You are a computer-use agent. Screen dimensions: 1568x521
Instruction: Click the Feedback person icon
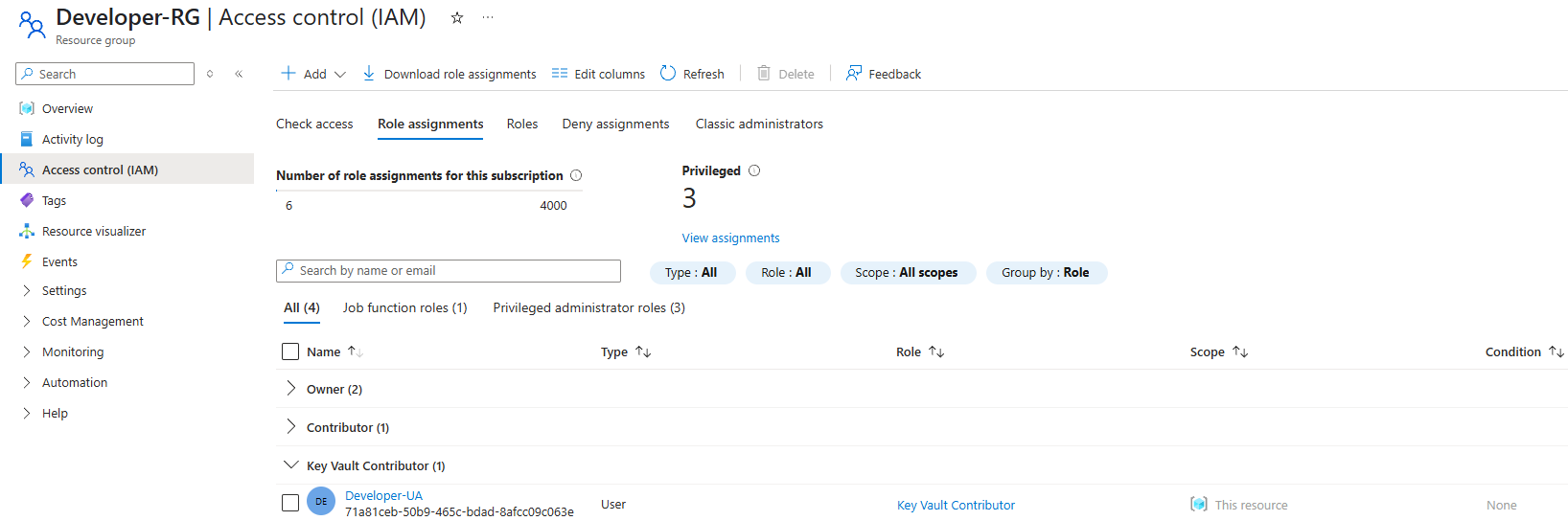(854, 73)
